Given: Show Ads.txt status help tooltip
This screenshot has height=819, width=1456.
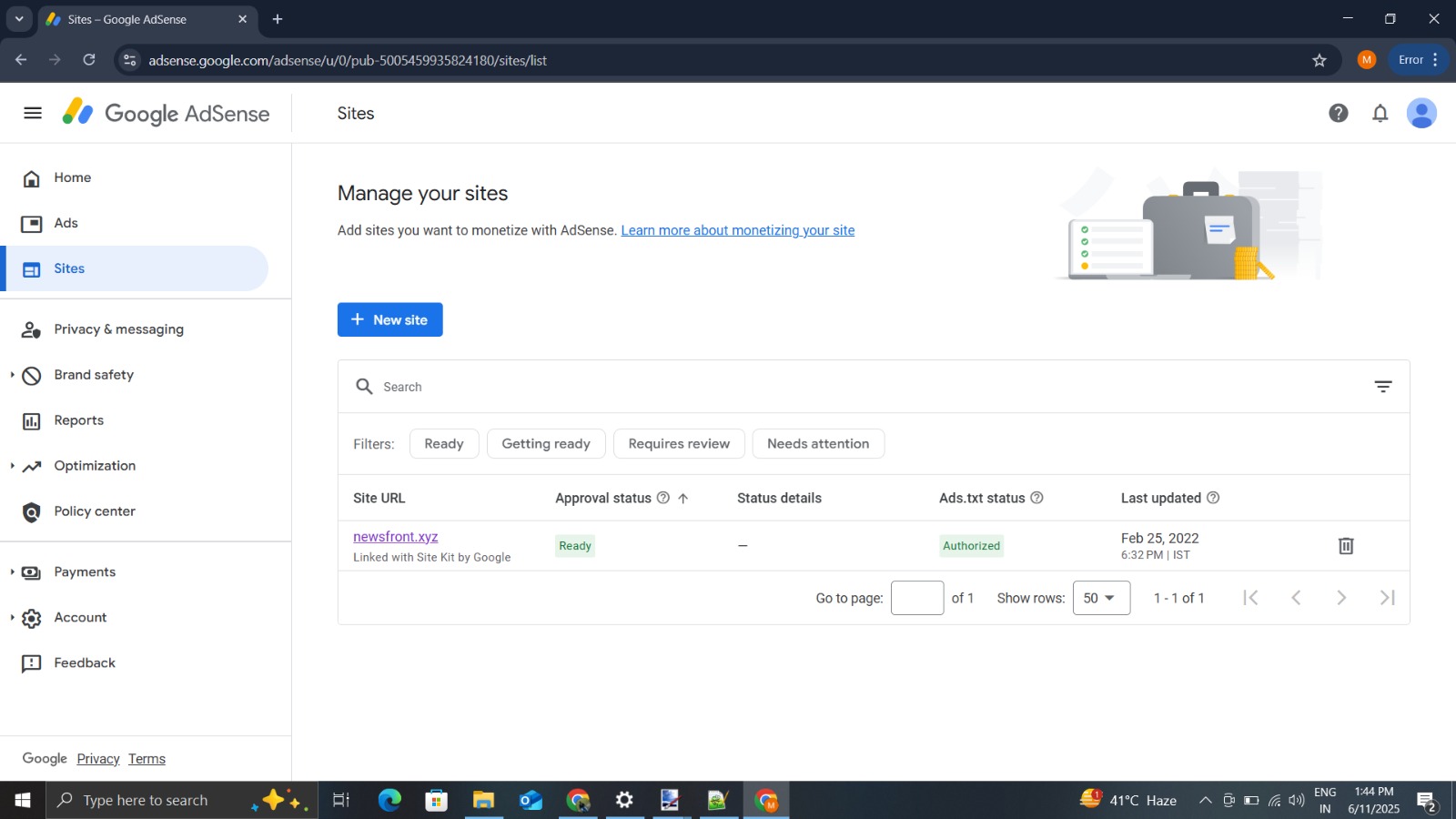Looking at the screenshot, I should point(1036,498).
